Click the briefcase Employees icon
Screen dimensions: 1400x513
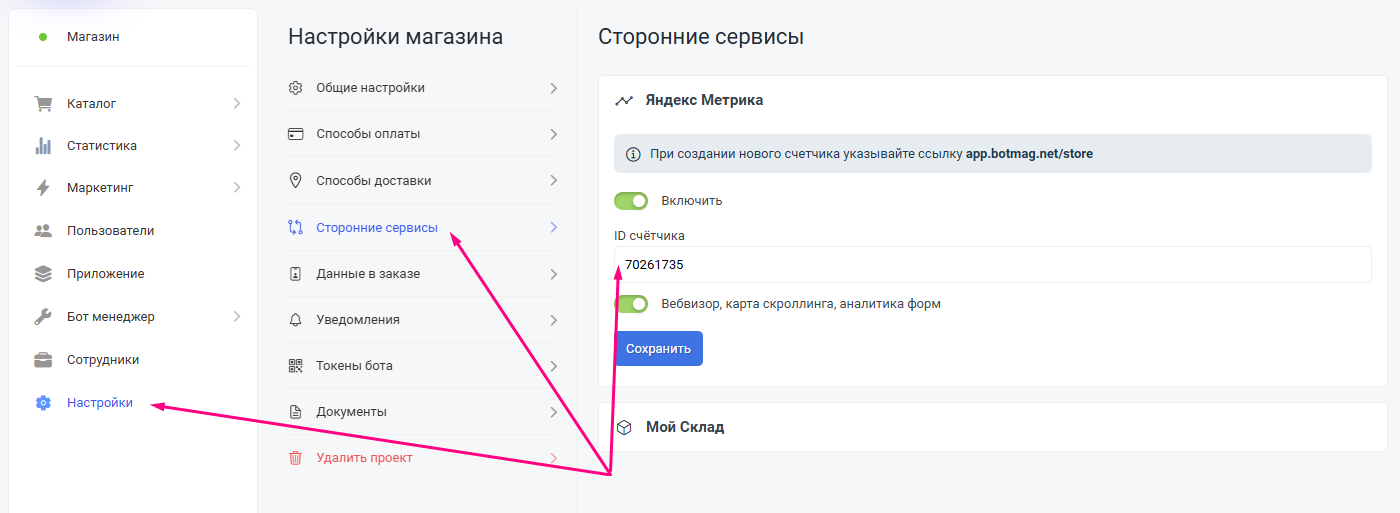coord(43,360)
